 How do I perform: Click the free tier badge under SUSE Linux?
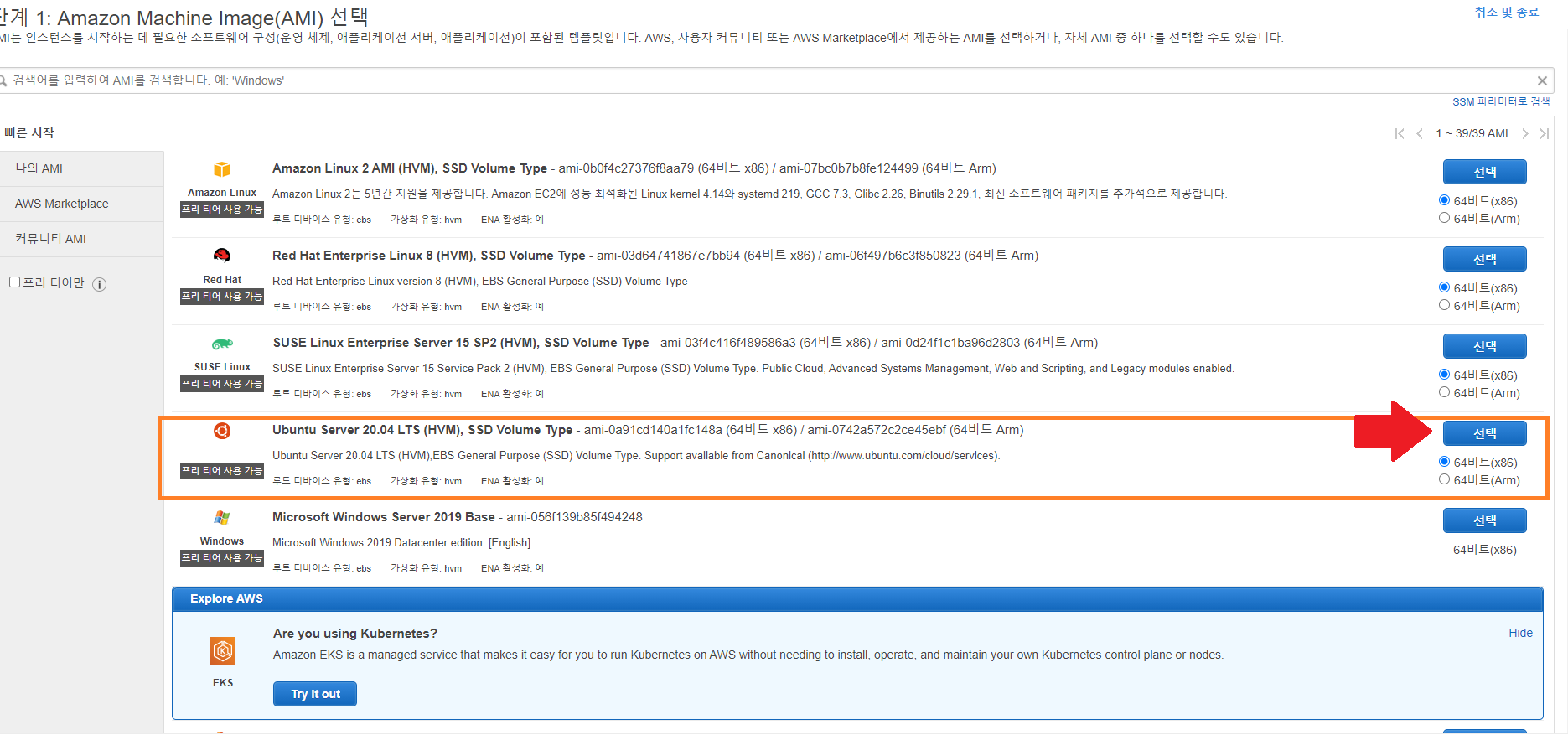(x=222, y=384)
